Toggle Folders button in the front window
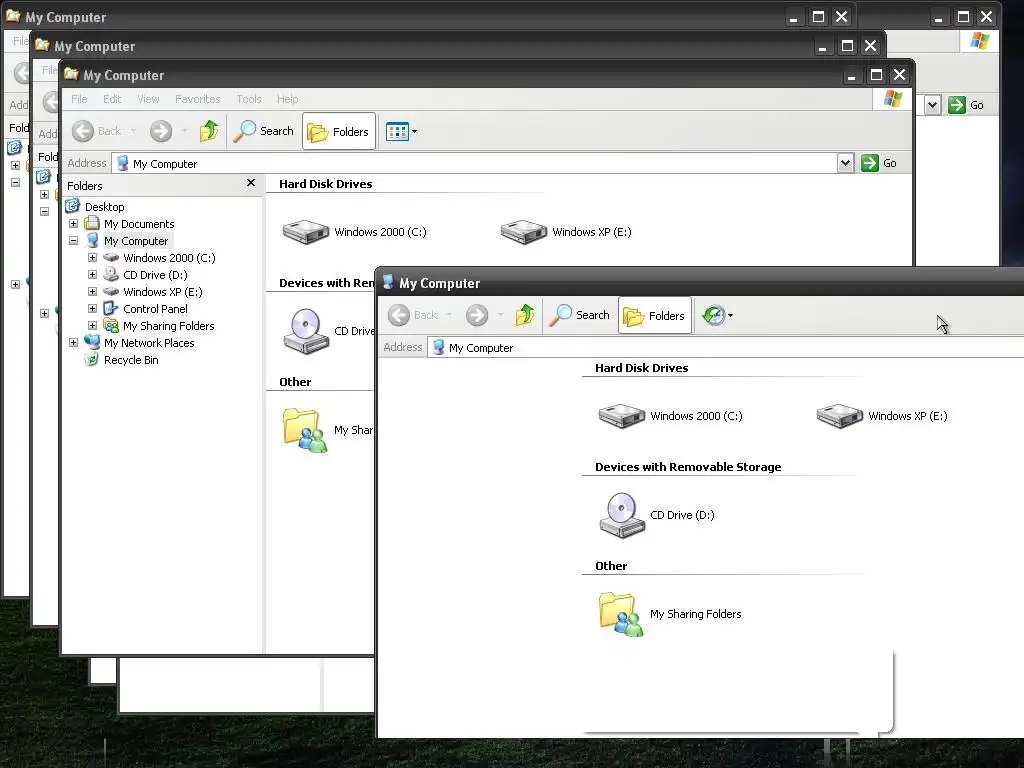 [654, 315]
